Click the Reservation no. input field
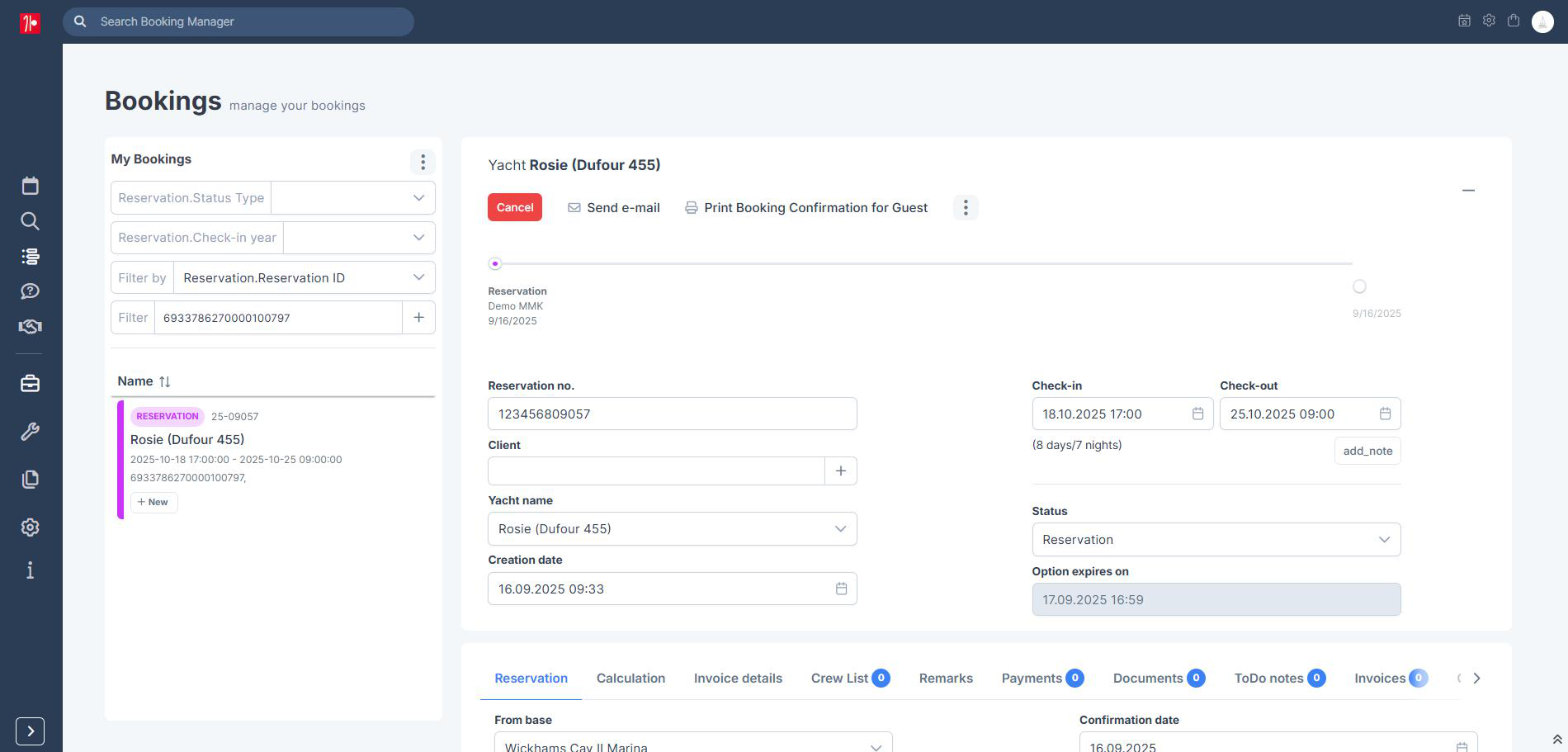 (x=673, y=414)
